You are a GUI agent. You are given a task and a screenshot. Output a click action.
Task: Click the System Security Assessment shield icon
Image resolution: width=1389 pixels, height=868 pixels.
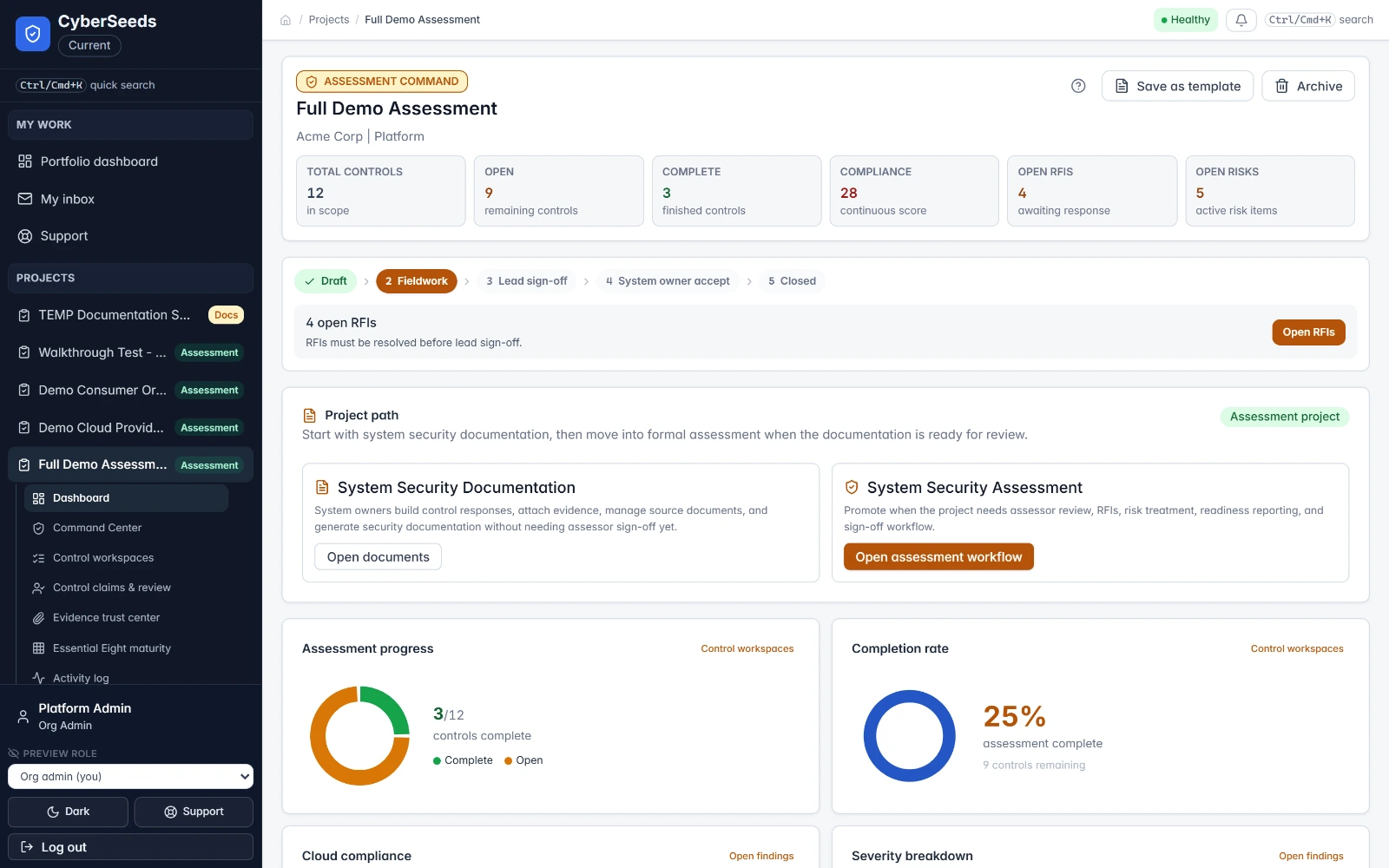pos(852,488)
